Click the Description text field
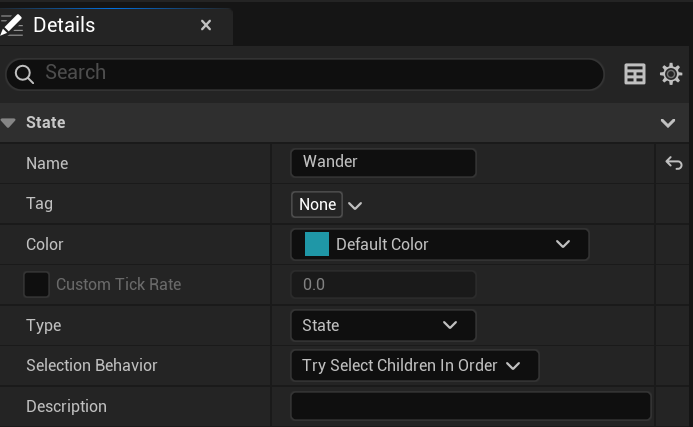Screen dimensions: 693x427 click(x=470, y=406)
